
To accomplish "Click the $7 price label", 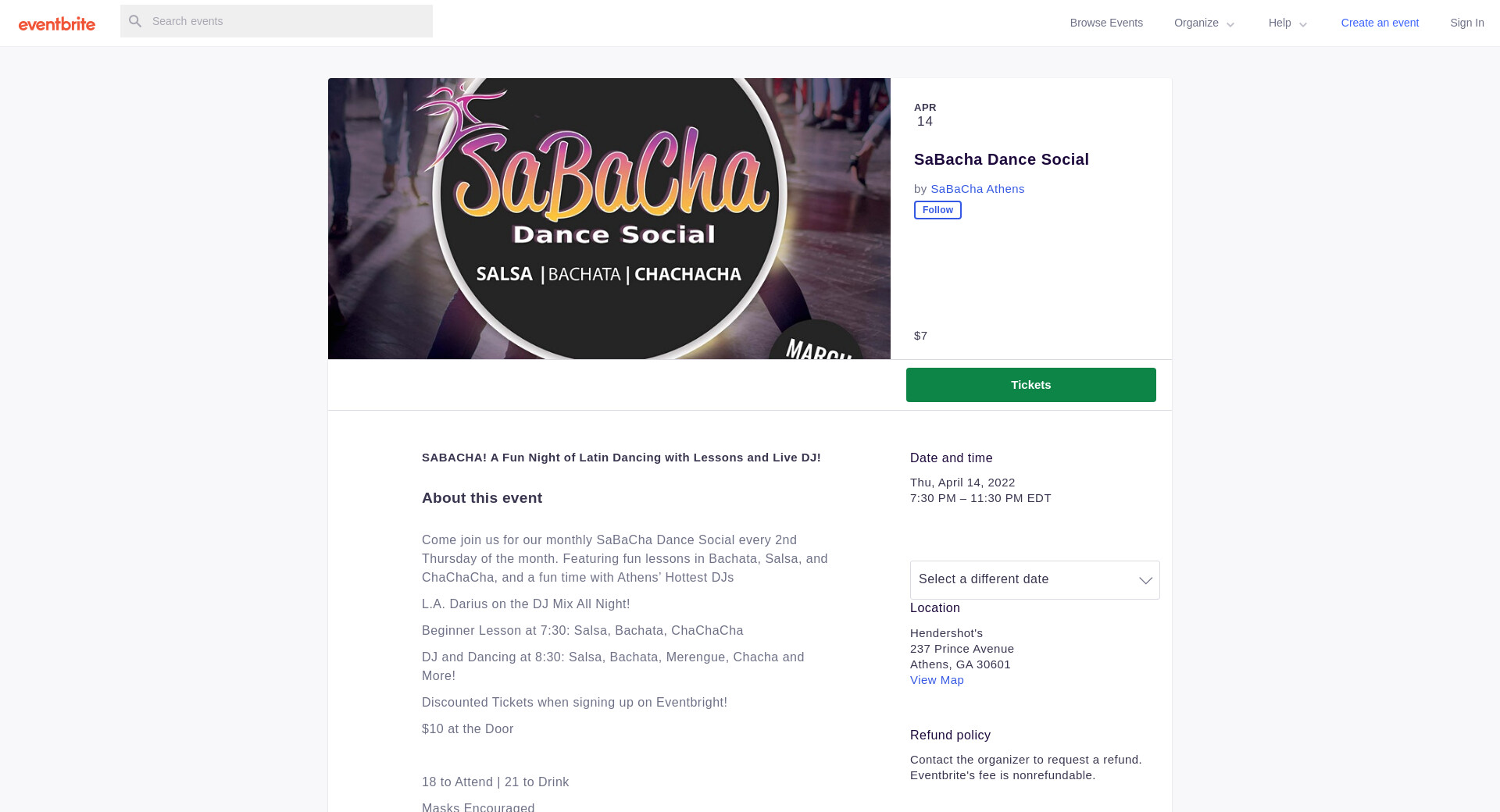I will pyautogui.click(x=920, y=336).
